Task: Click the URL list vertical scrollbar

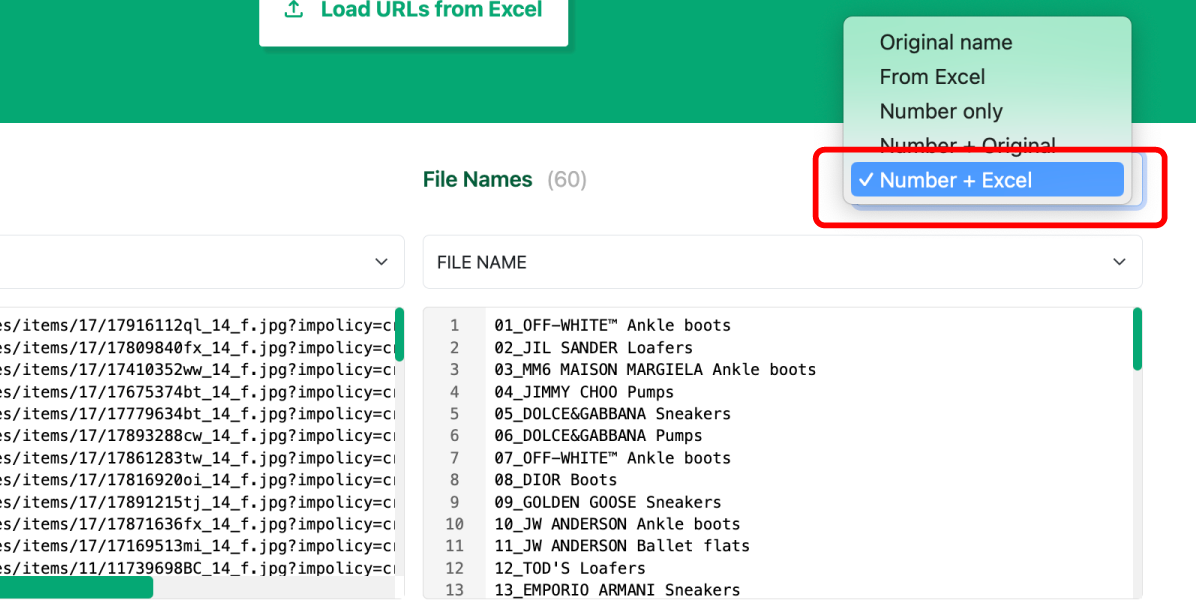Action: pyautogui.click(x=399, y=335)
